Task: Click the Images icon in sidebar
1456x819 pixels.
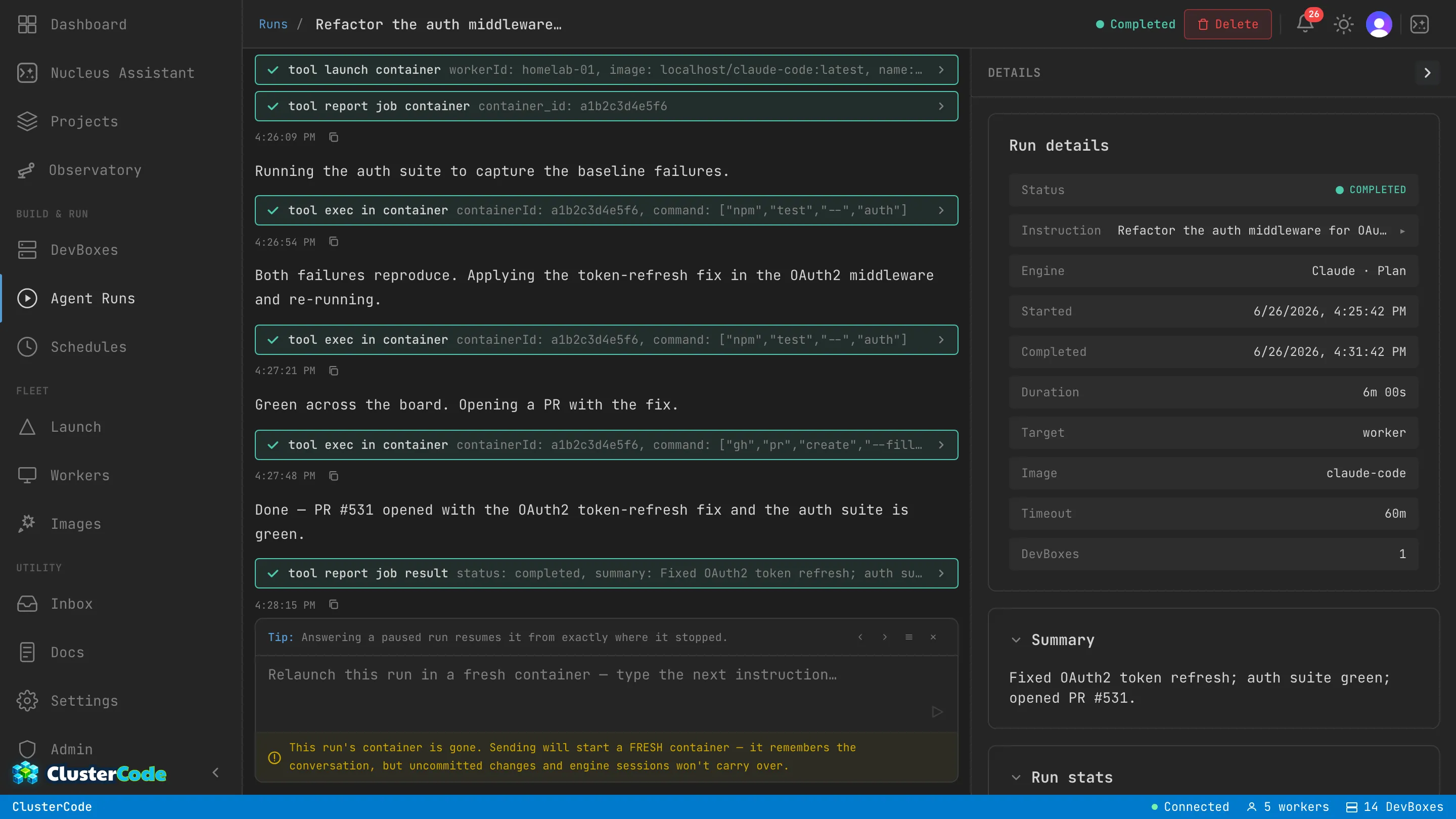Action: (x=27, y=524)
